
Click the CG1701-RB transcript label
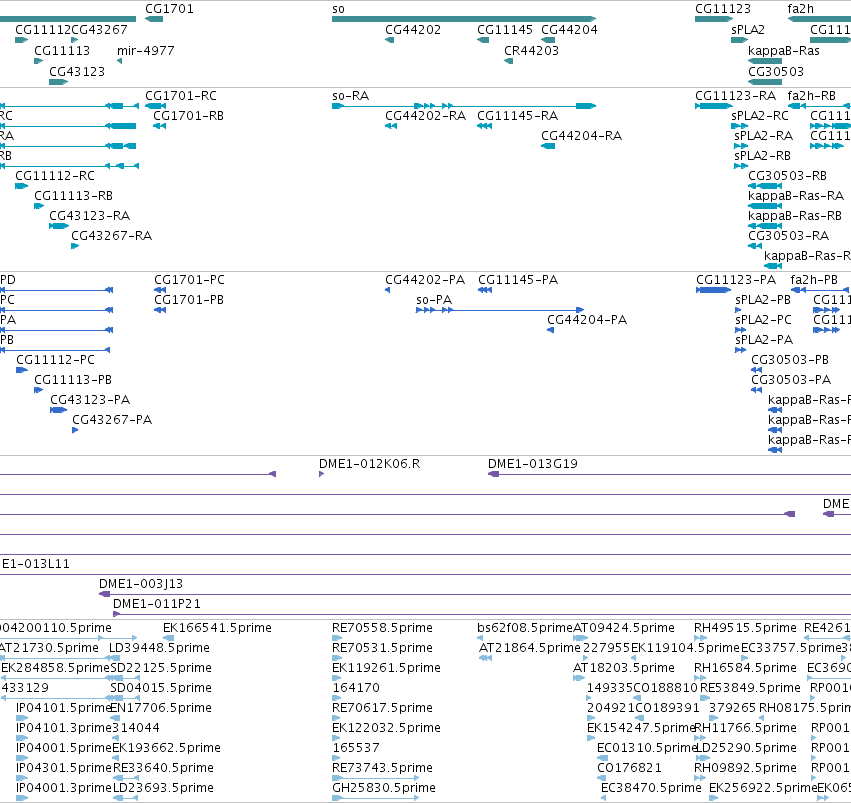click(x=188, y=116)
